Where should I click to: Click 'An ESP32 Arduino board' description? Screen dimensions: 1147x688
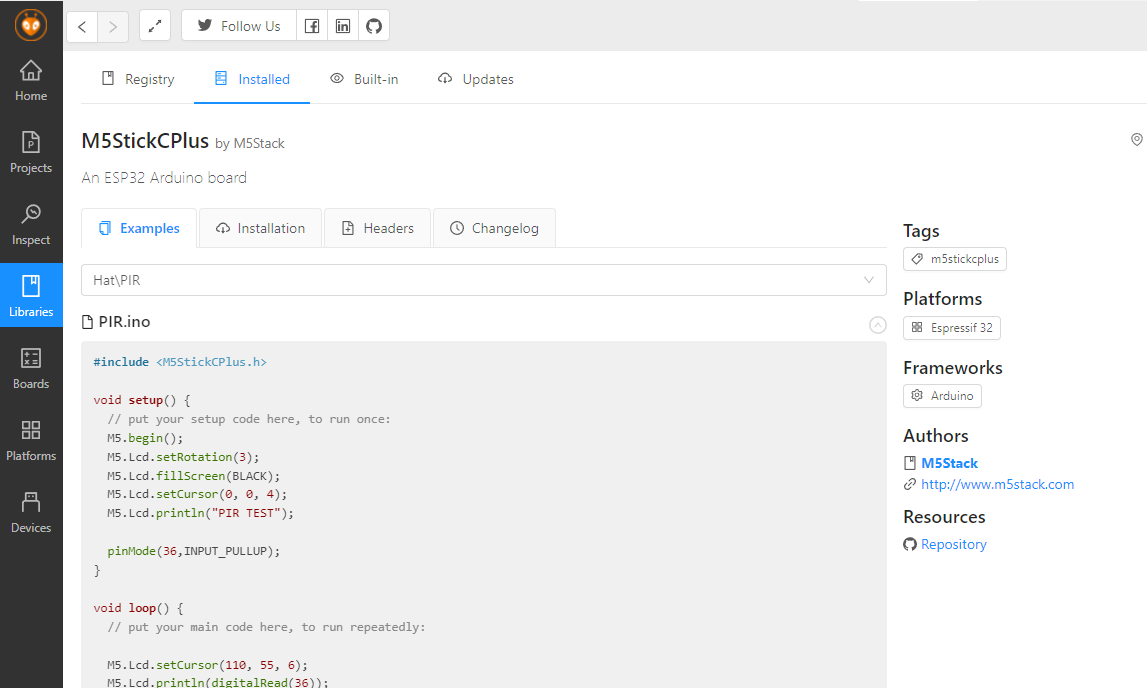164,178
